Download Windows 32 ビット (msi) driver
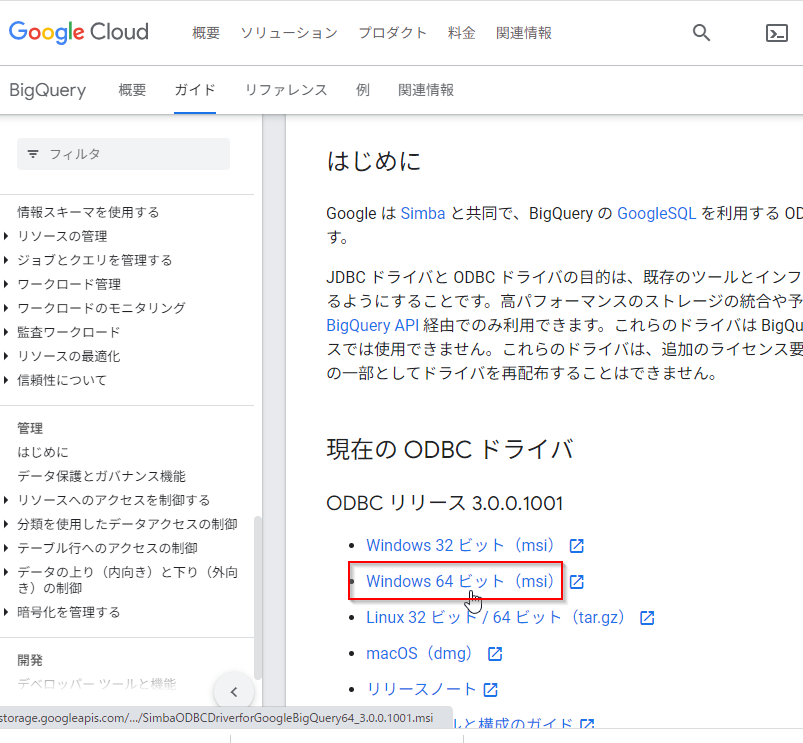 (x=460, y=545)
